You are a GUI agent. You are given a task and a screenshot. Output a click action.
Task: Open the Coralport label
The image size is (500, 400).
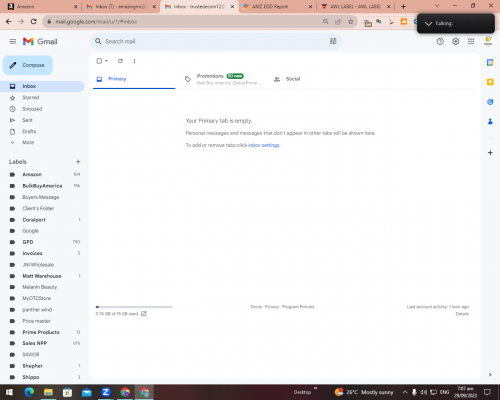pos(34,220)
